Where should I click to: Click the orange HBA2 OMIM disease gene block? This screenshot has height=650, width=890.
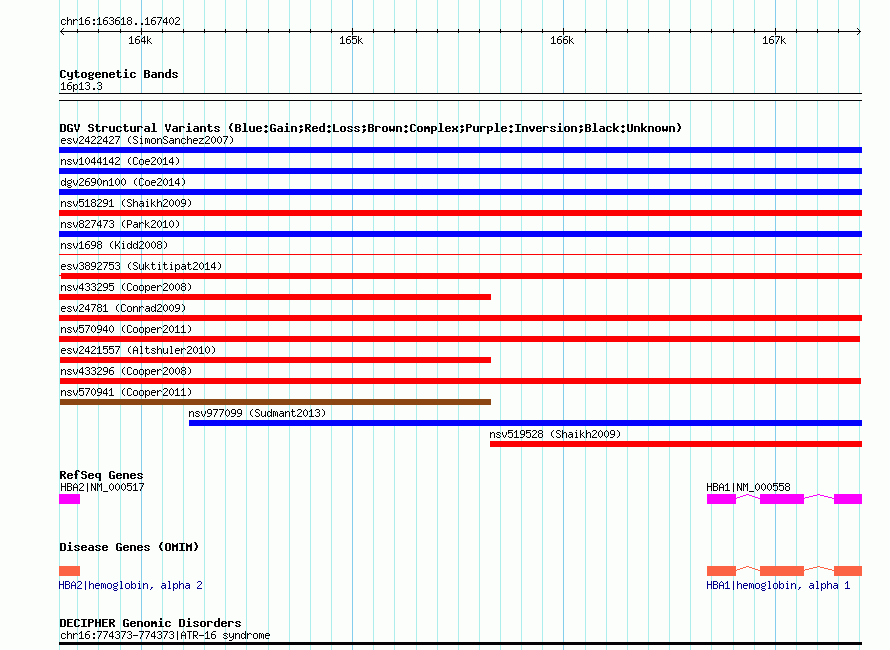pyautogui.click(x=69, y=571)
